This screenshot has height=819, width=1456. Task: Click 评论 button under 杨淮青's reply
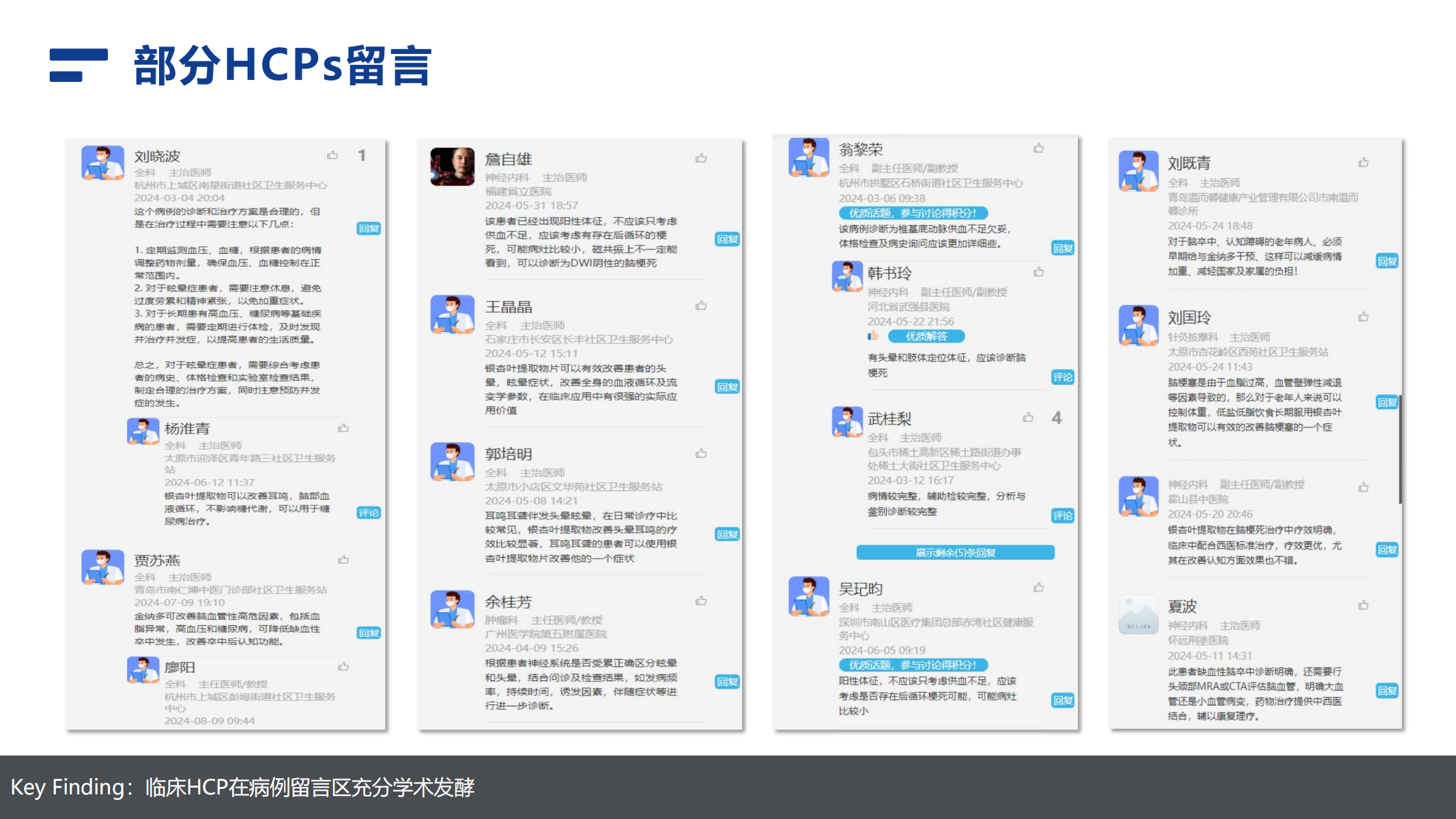coord(369,513)
